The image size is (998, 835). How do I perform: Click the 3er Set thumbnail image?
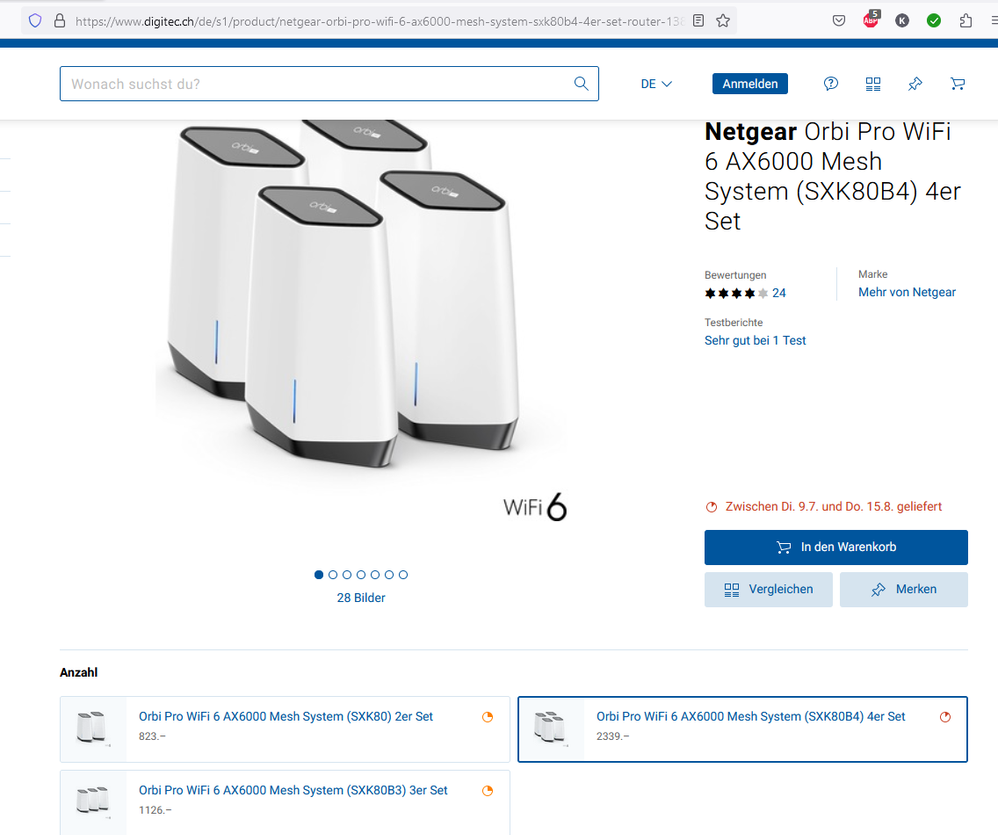[x=93, y=803]
